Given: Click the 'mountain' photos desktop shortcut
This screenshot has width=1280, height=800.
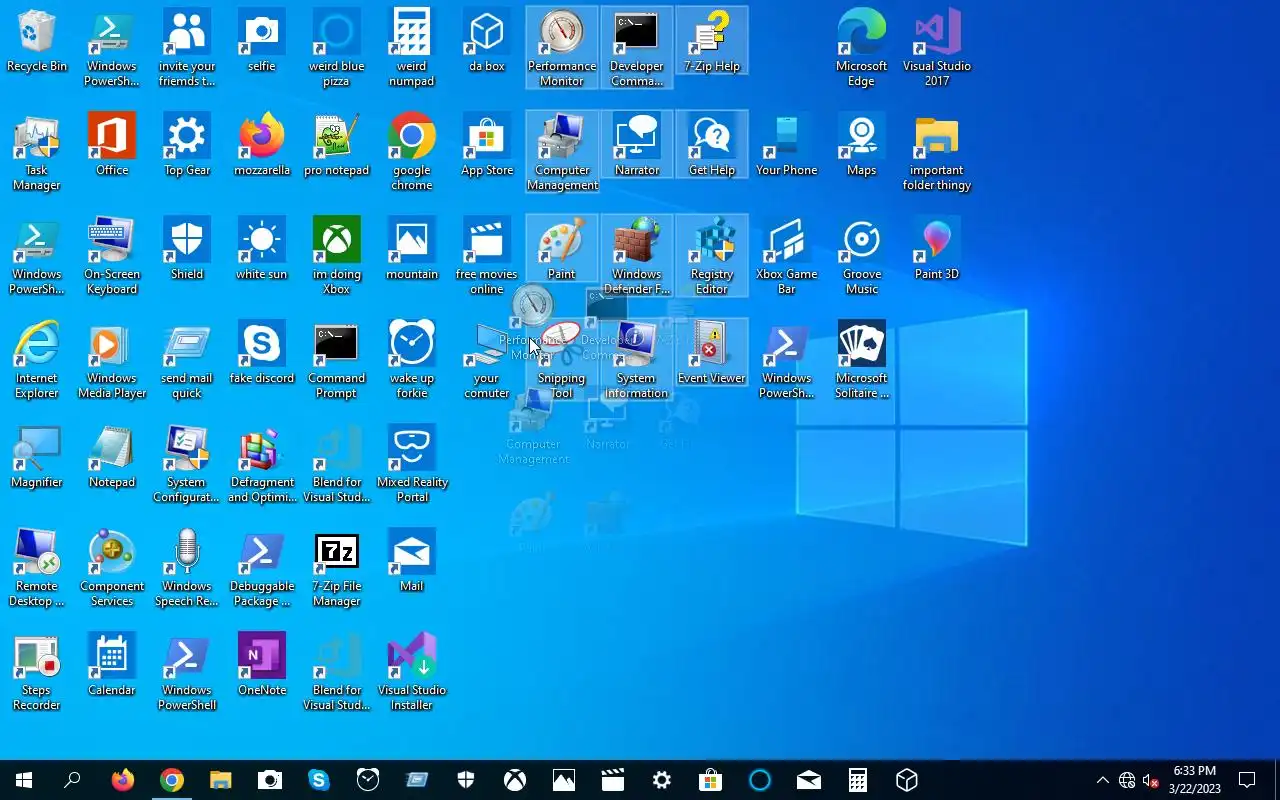Looking at the screenshot, I should pos(412,250).
